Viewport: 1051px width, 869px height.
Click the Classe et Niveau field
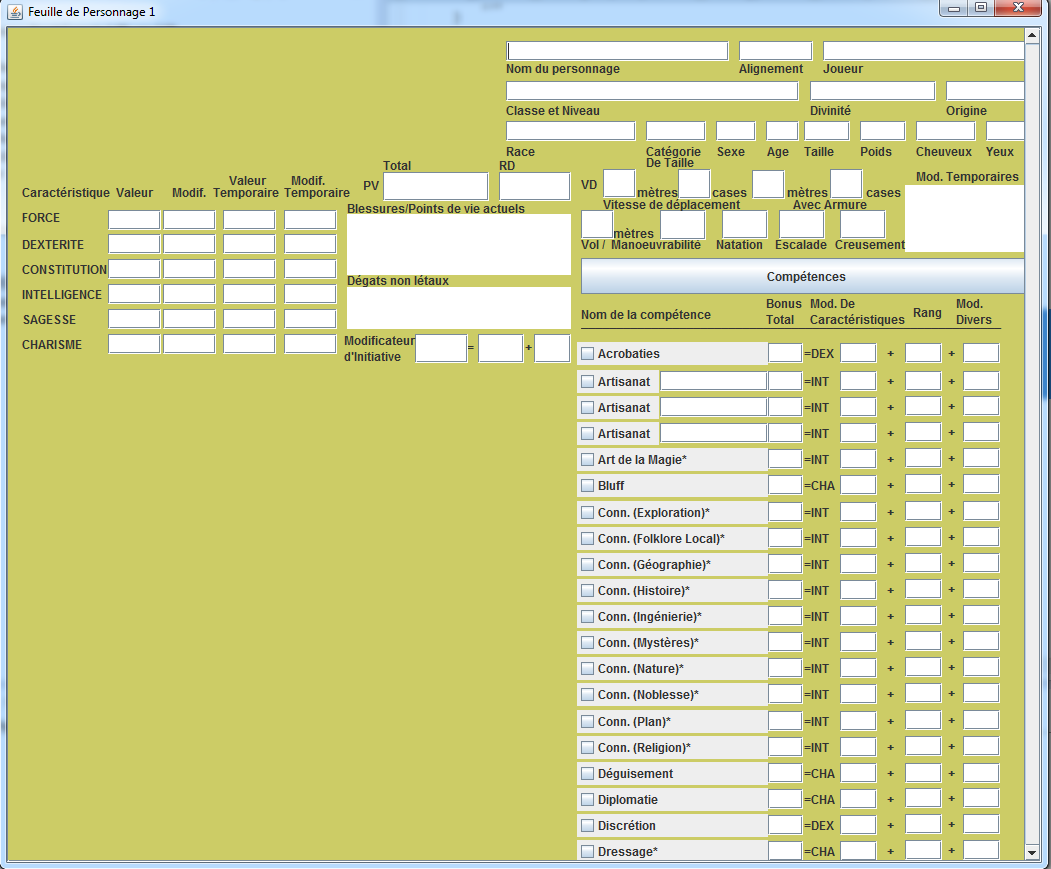point(651,91)
